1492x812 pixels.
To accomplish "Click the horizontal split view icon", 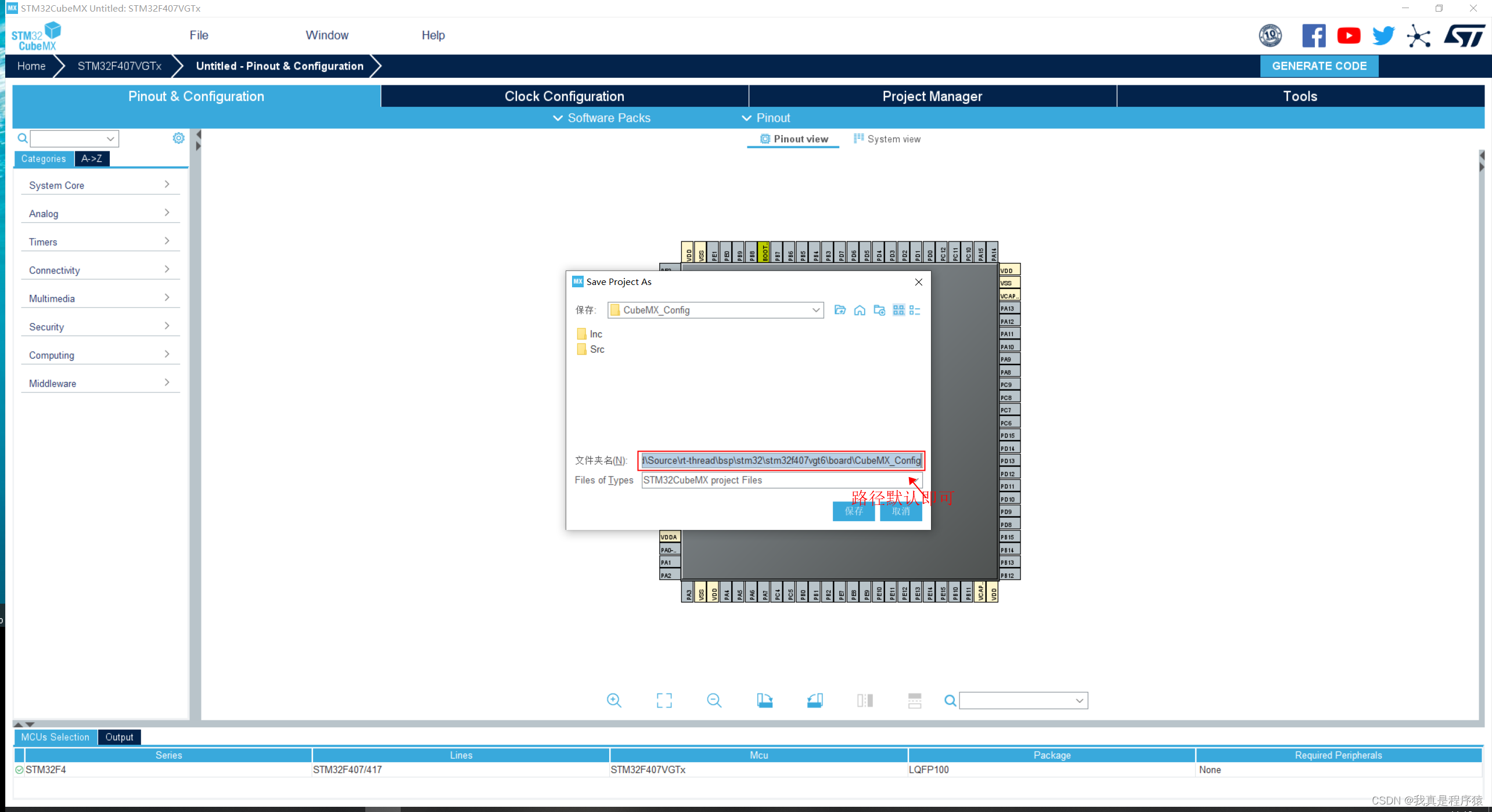I will pos(914,700).
